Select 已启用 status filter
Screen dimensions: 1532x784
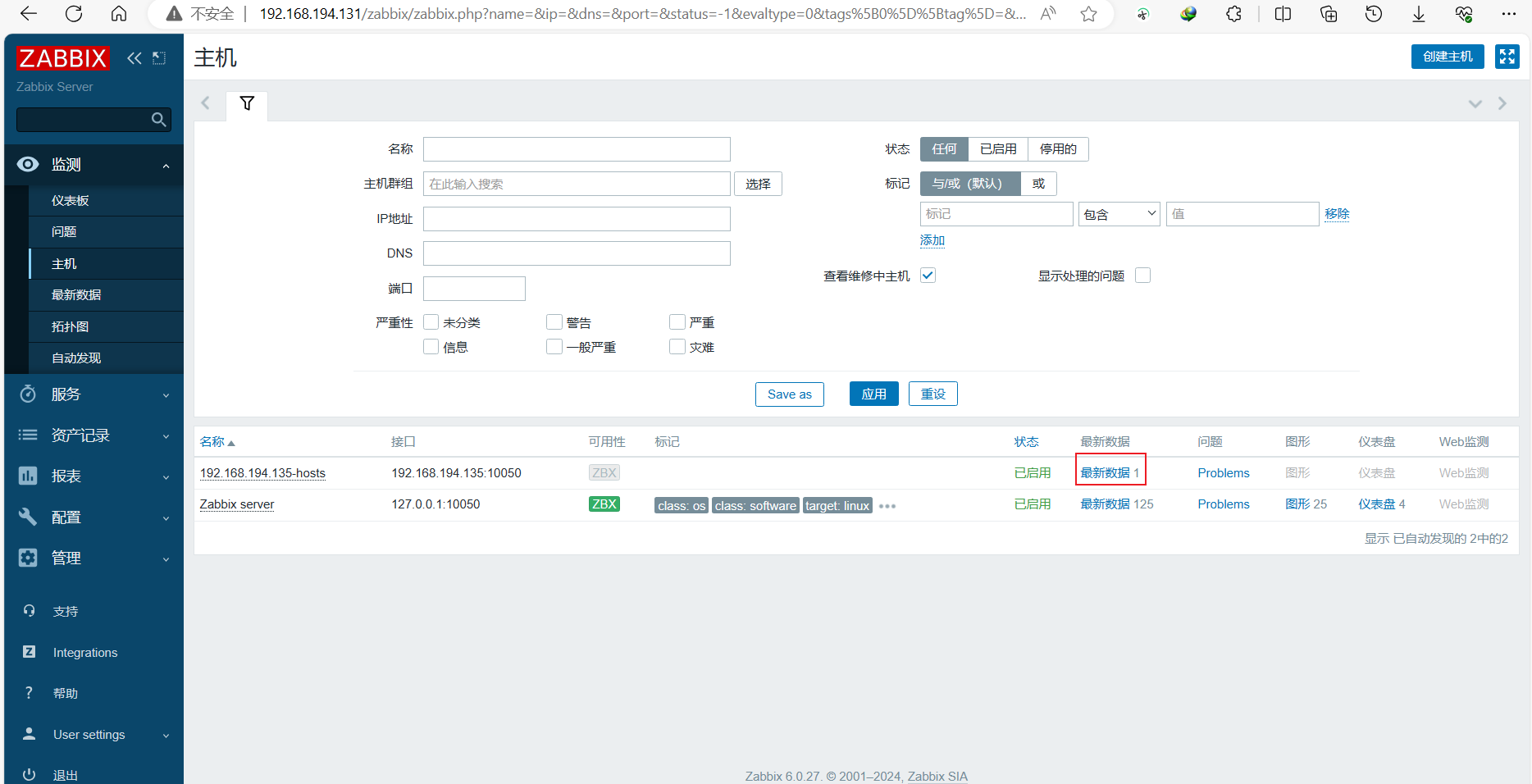coord(998,149)
